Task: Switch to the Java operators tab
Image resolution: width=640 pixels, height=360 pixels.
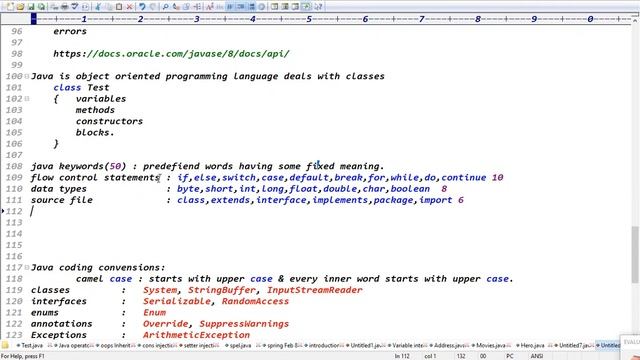Action: [73, 345]
